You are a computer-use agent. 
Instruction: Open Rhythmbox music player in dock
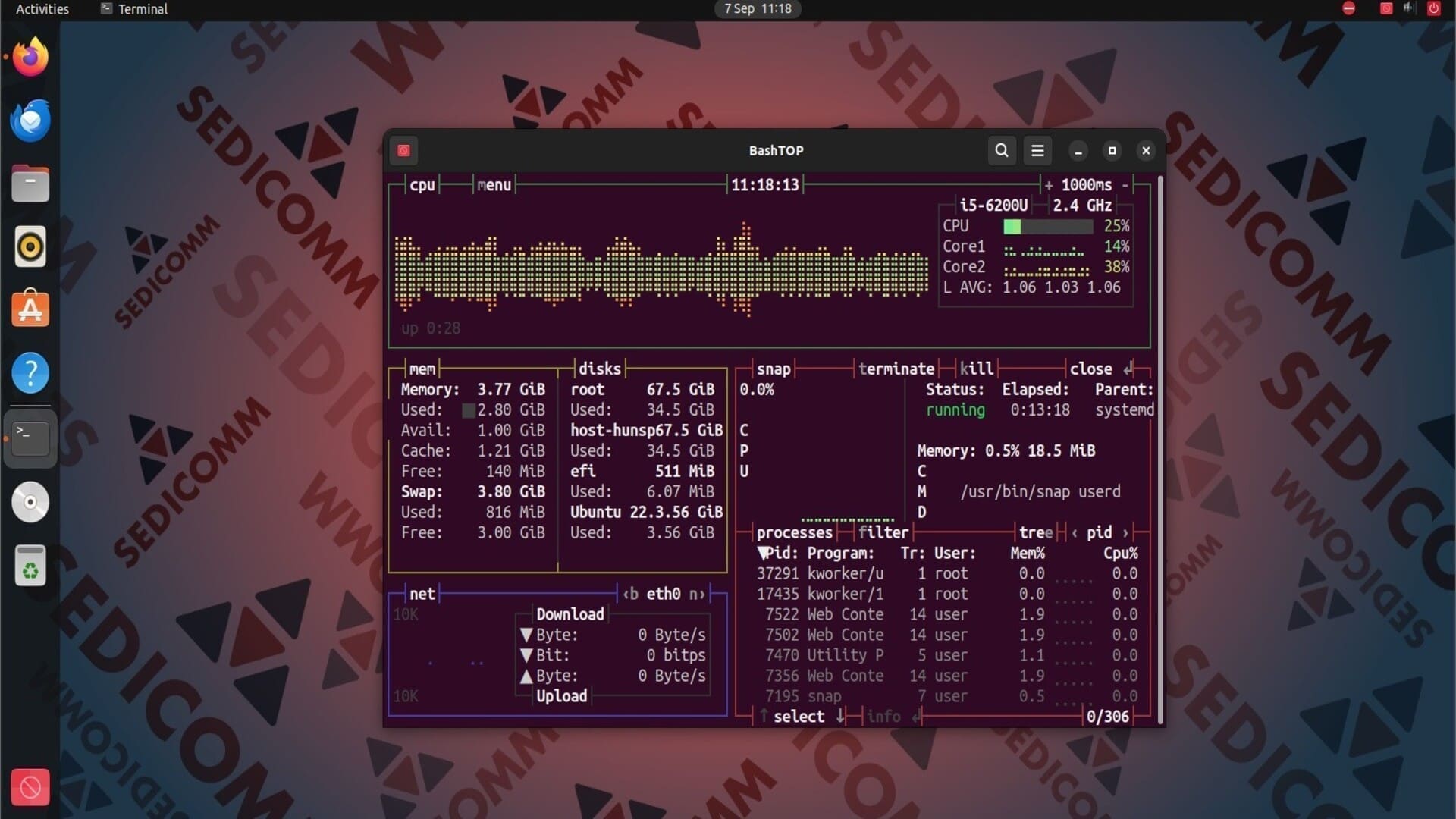tap(30, 247)
